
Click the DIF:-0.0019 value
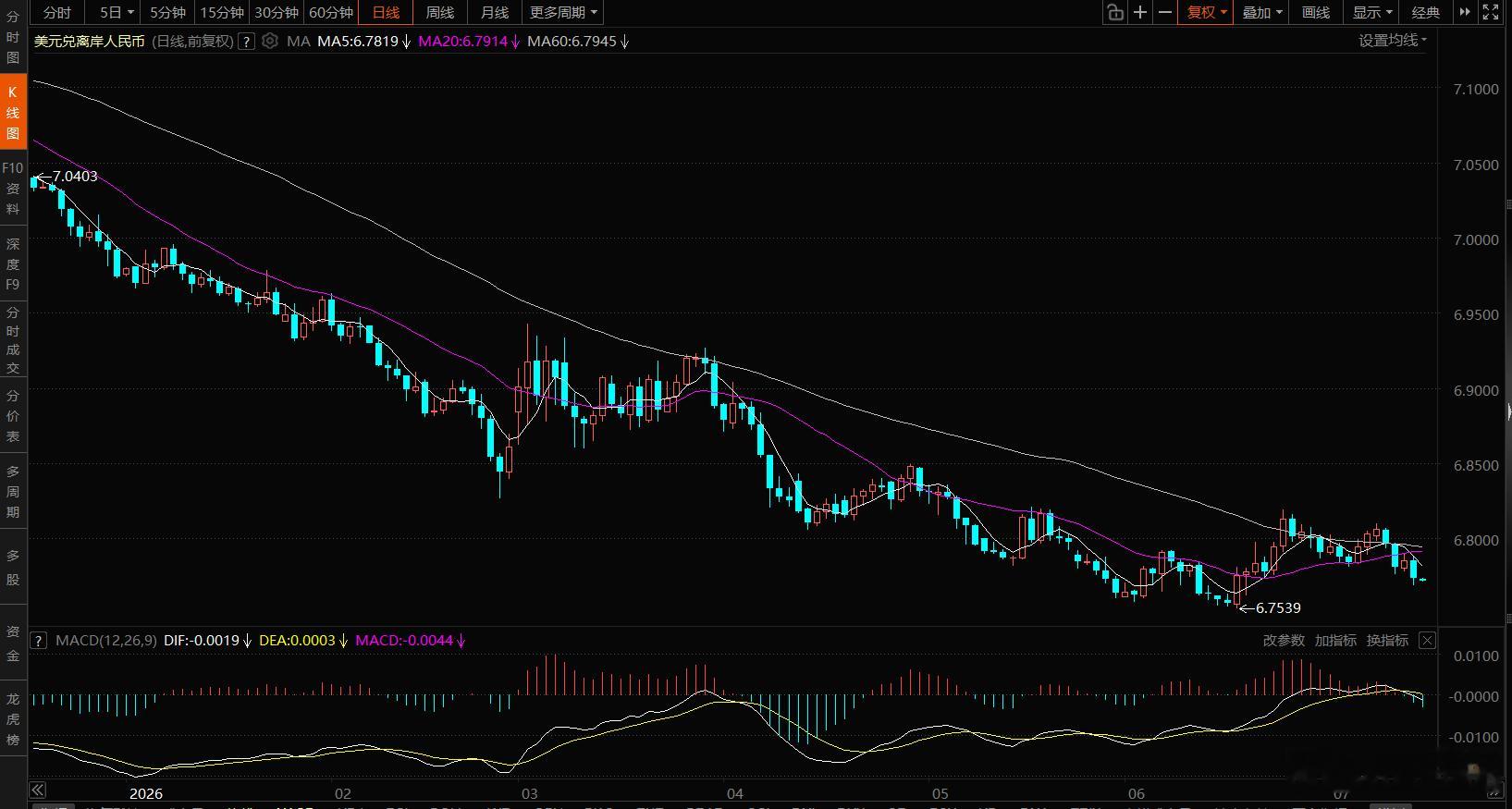[202, 640]
